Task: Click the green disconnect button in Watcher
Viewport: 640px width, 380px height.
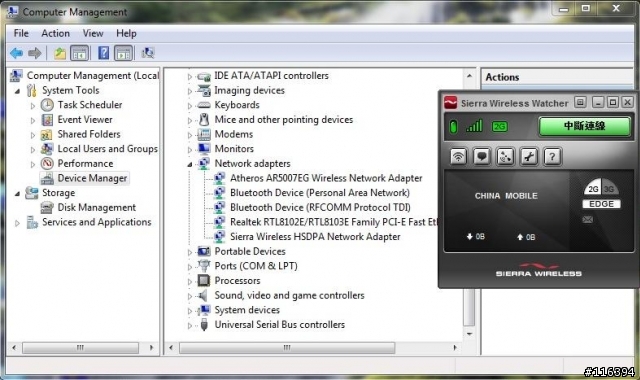Action: point(584,126)
